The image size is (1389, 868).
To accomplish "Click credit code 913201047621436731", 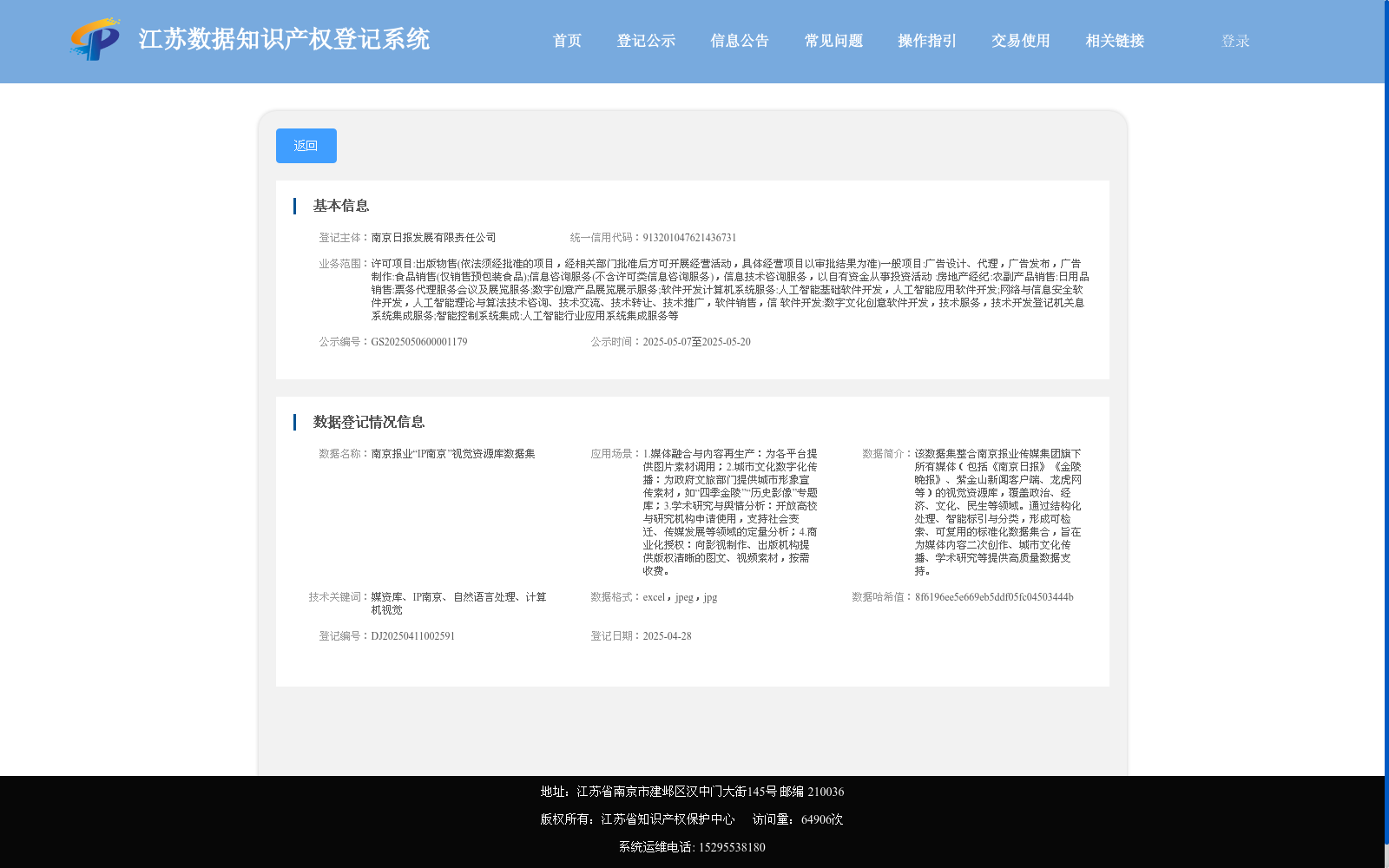I will 689,238.
